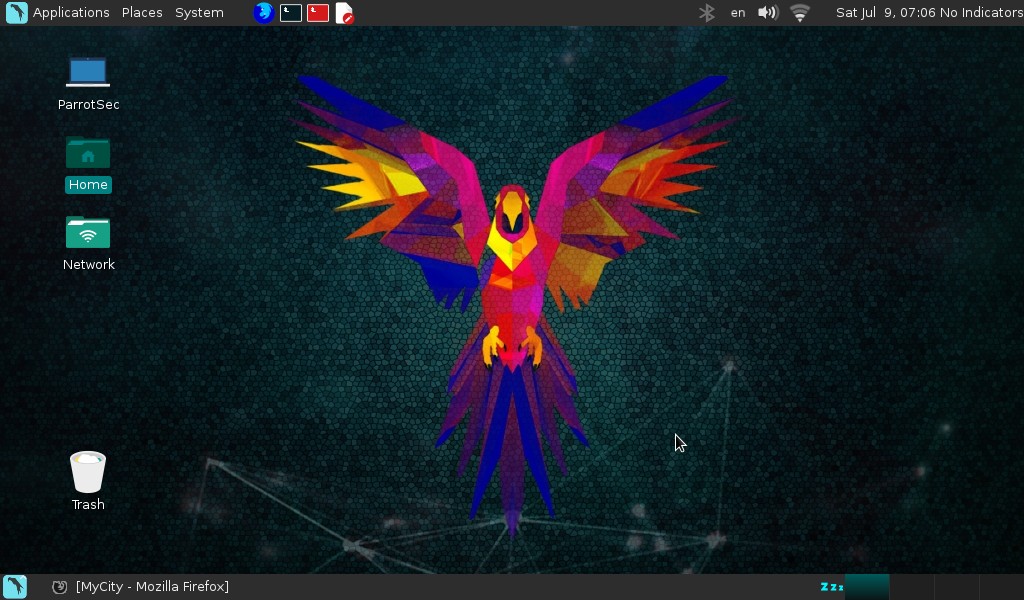
Task: Open the System menu
Action: tap(199, 12)
